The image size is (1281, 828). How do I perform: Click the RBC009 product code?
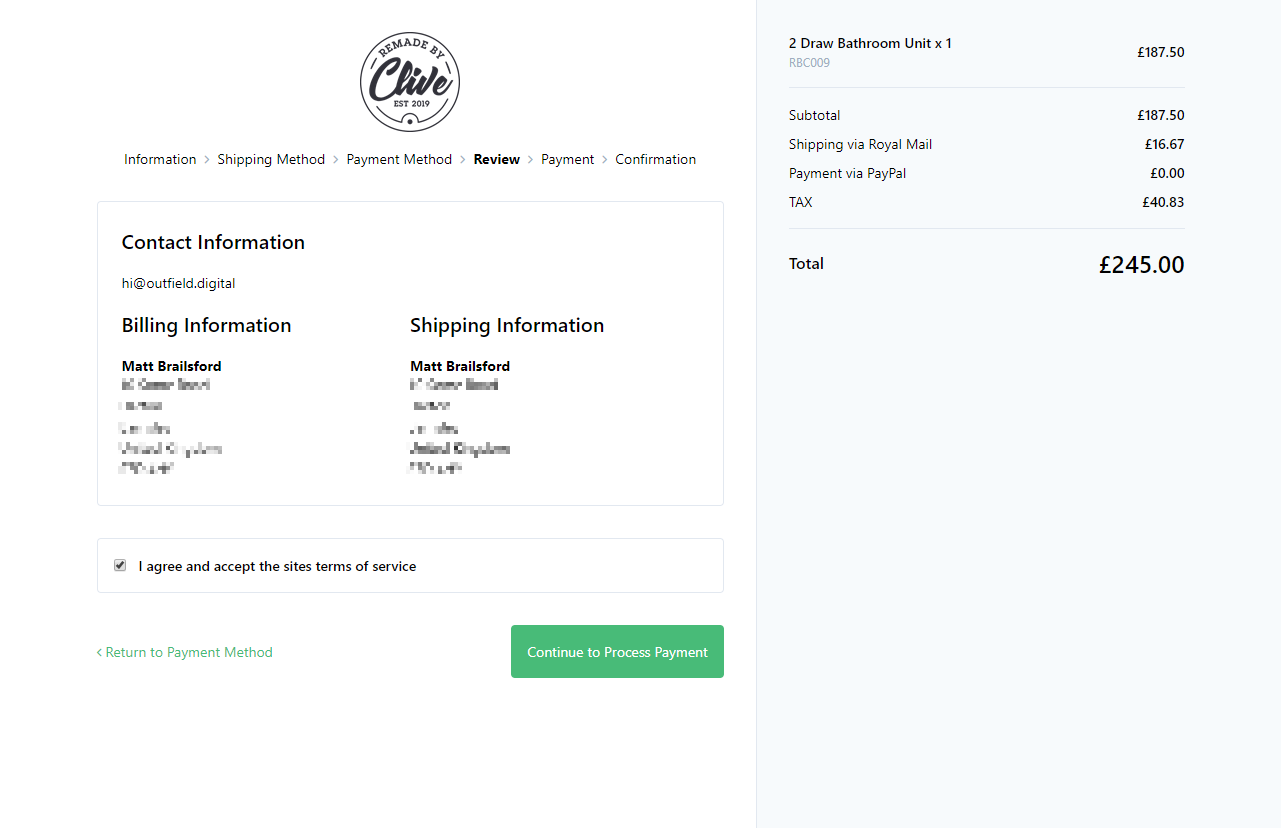tap(809, 63)
